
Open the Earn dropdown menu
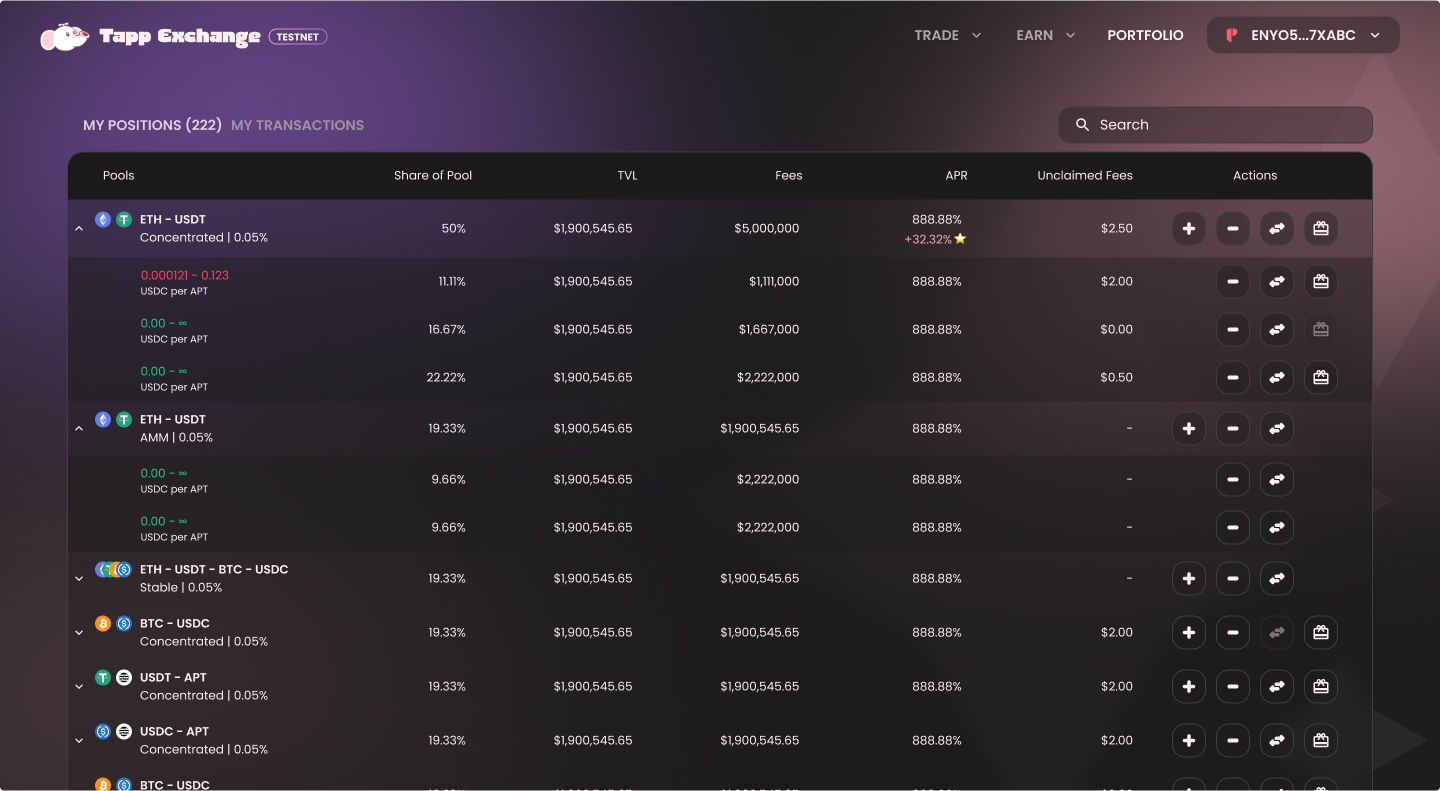point(1045,35)
